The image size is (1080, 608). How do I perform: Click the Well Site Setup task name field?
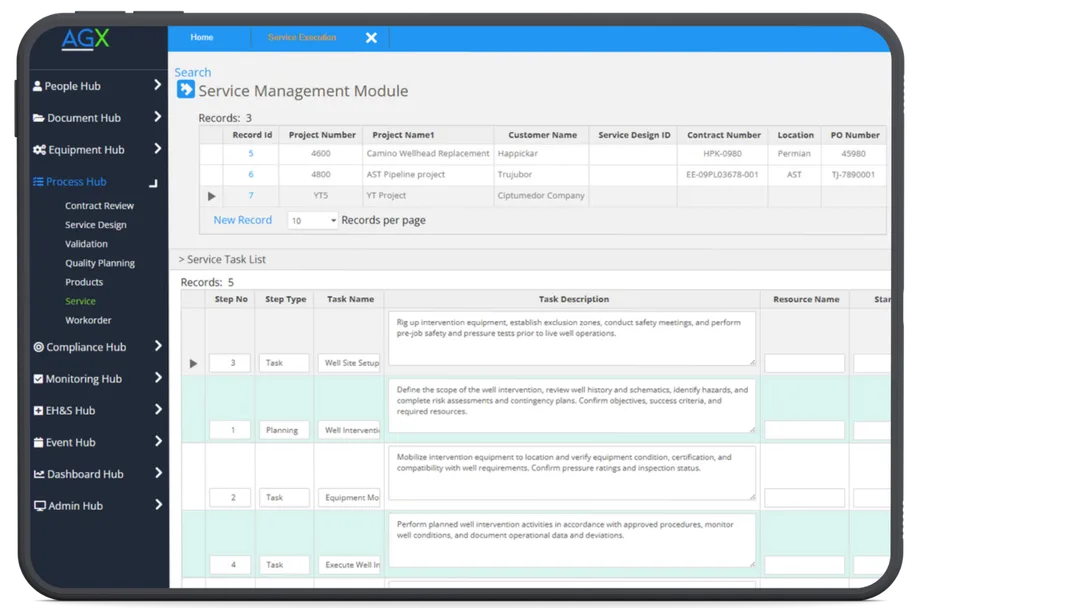point(349,363)
